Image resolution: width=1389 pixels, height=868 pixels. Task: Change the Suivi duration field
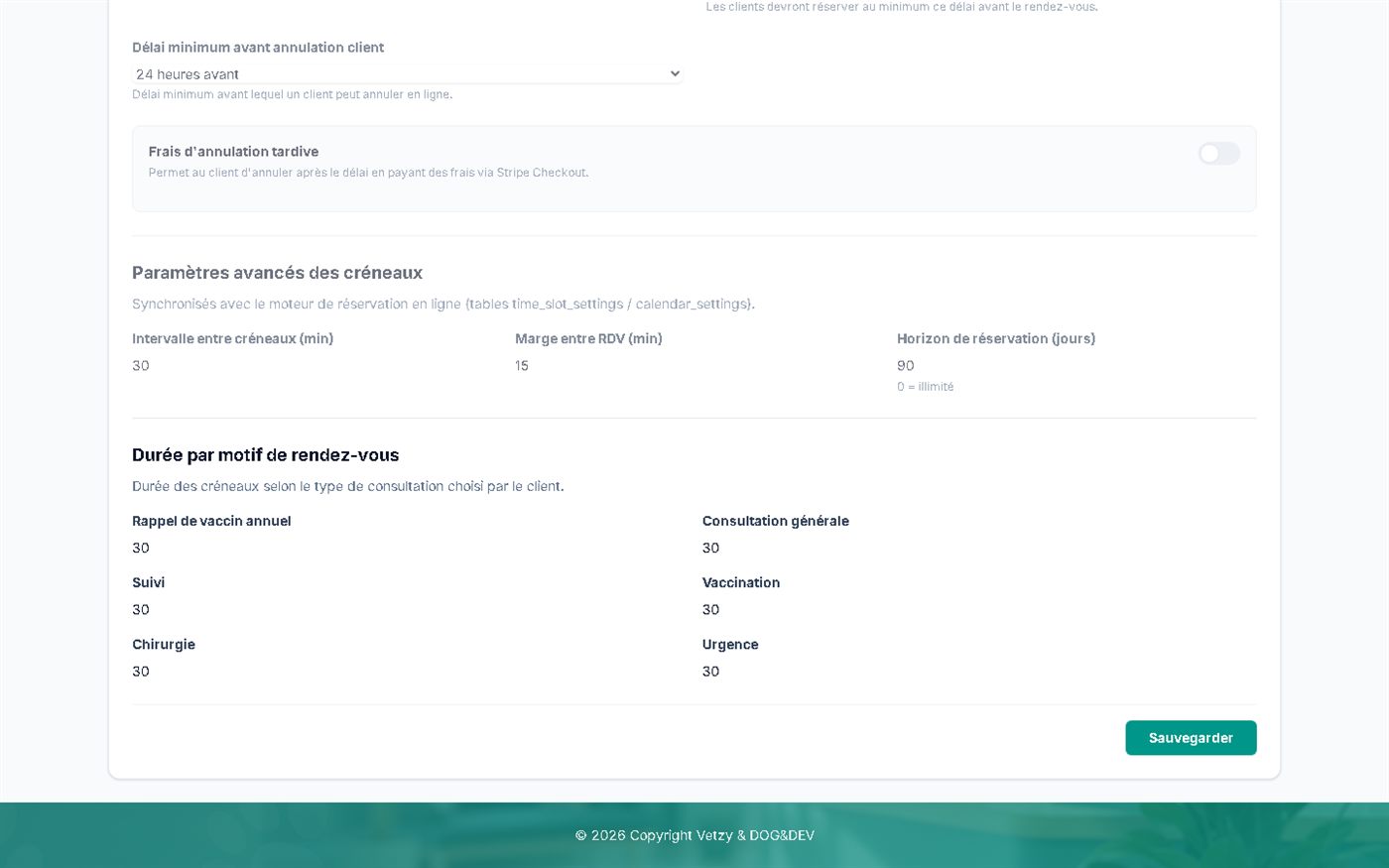pos(409,609)
